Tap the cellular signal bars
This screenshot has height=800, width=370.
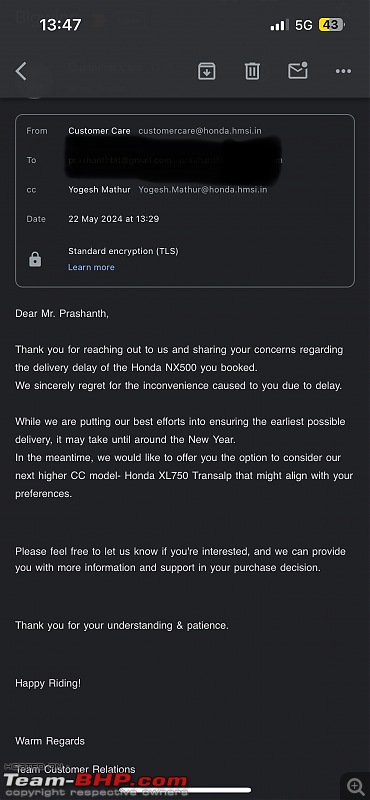279,25
